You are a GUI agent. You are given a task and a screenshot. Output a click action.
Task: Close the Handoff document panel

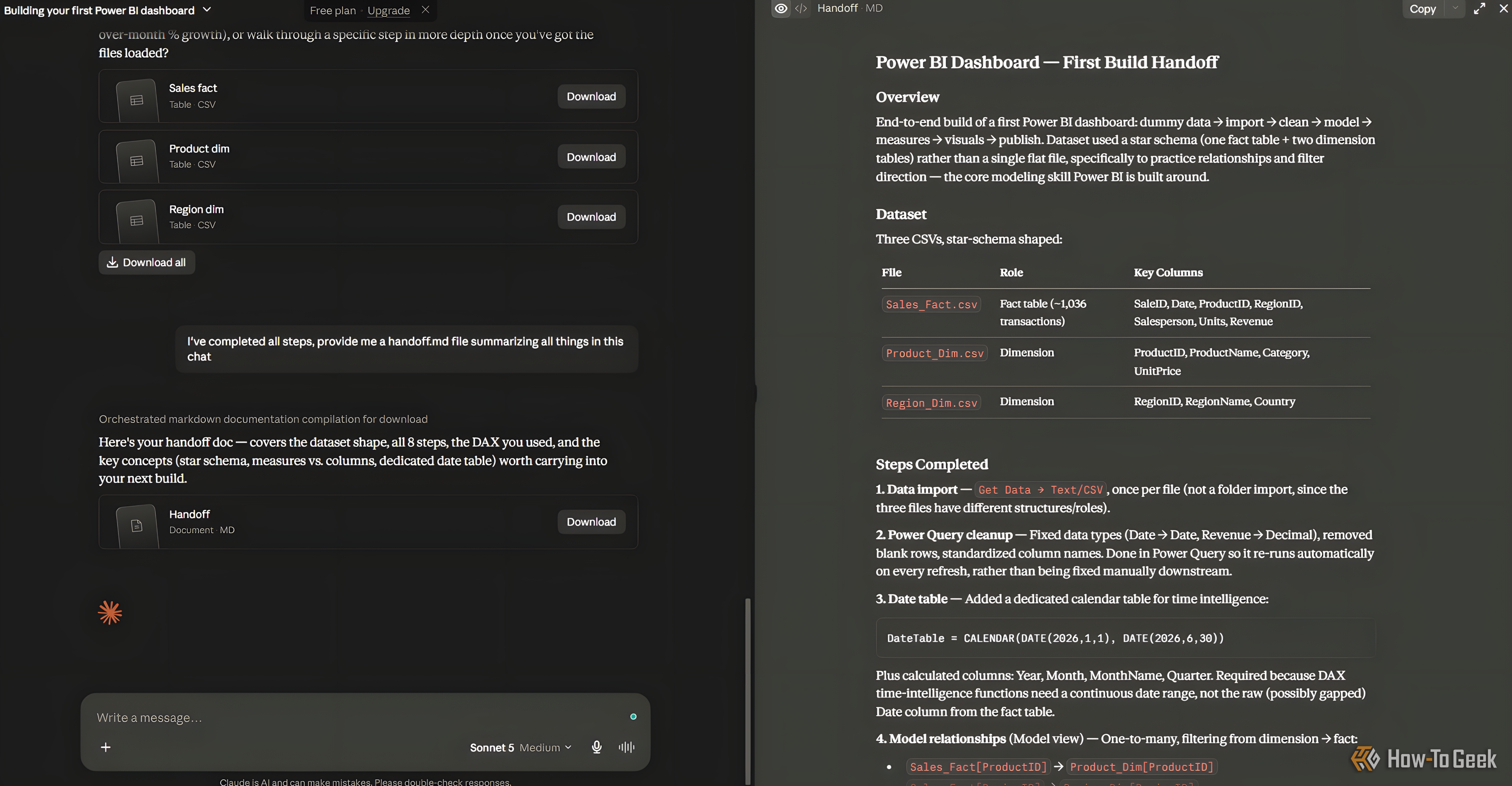pyautogui.click(x=1504, y=8)
